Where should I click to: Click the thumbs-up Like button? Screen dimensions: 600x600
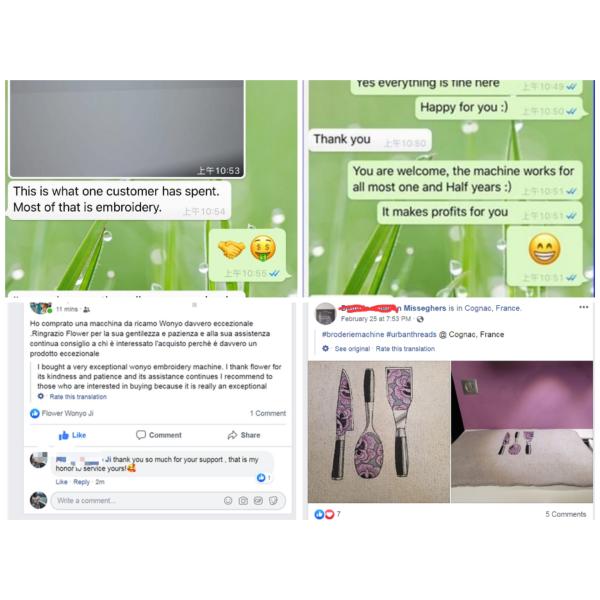72,435
